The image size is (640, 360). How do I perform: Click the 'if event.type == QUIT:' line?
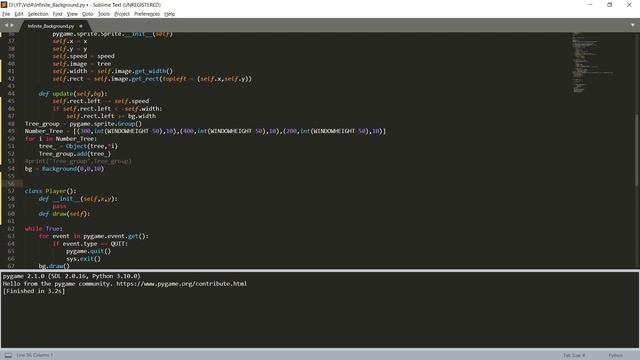point(90,244)
